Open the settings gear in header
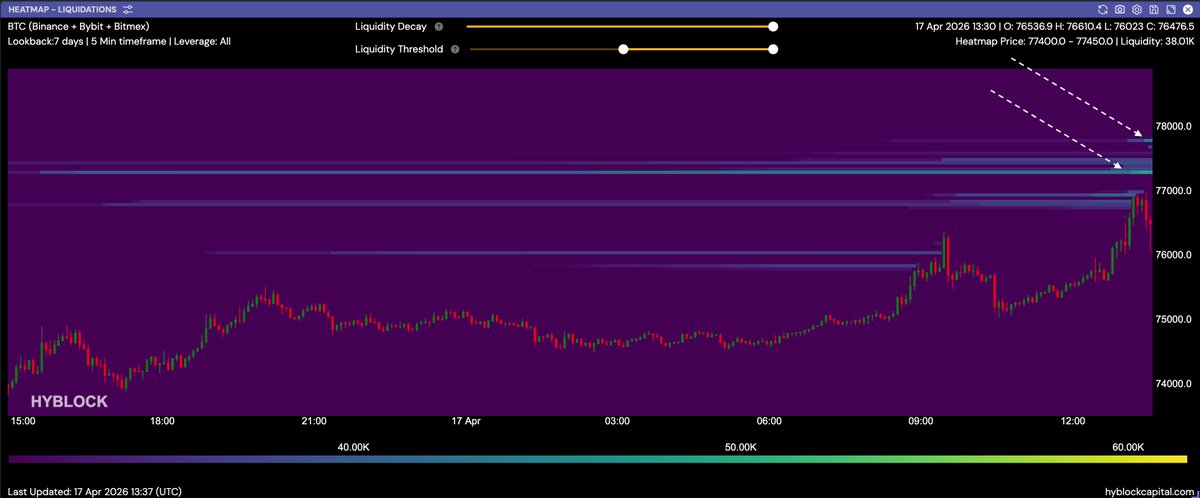1200x498 pixels. [1136, 8]
